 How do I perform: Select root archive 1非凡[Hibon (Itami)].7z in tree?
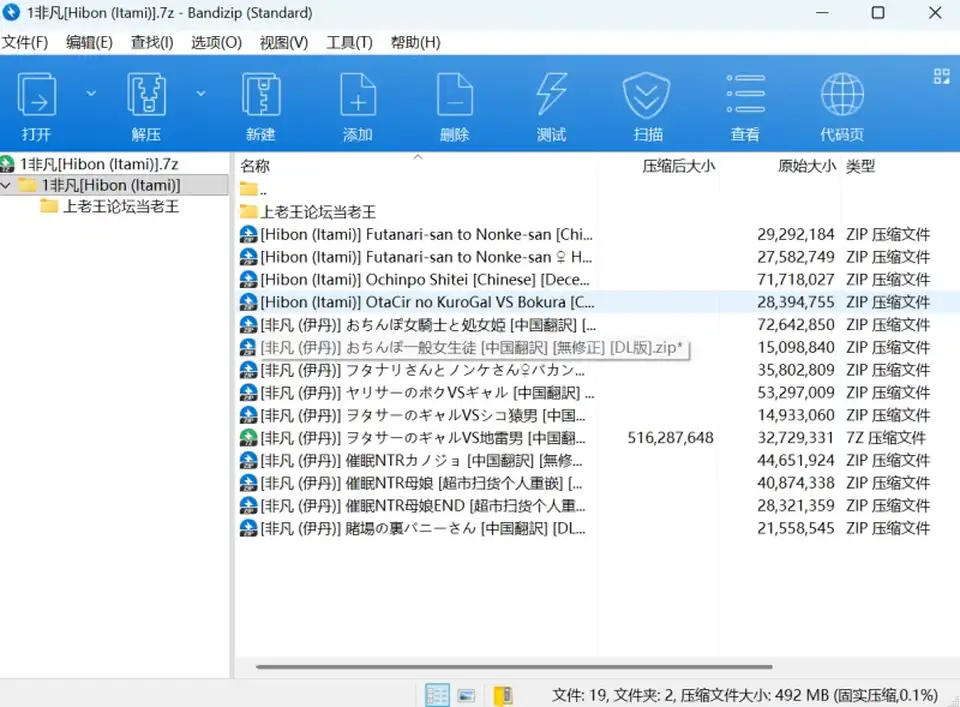coord(99,164)
